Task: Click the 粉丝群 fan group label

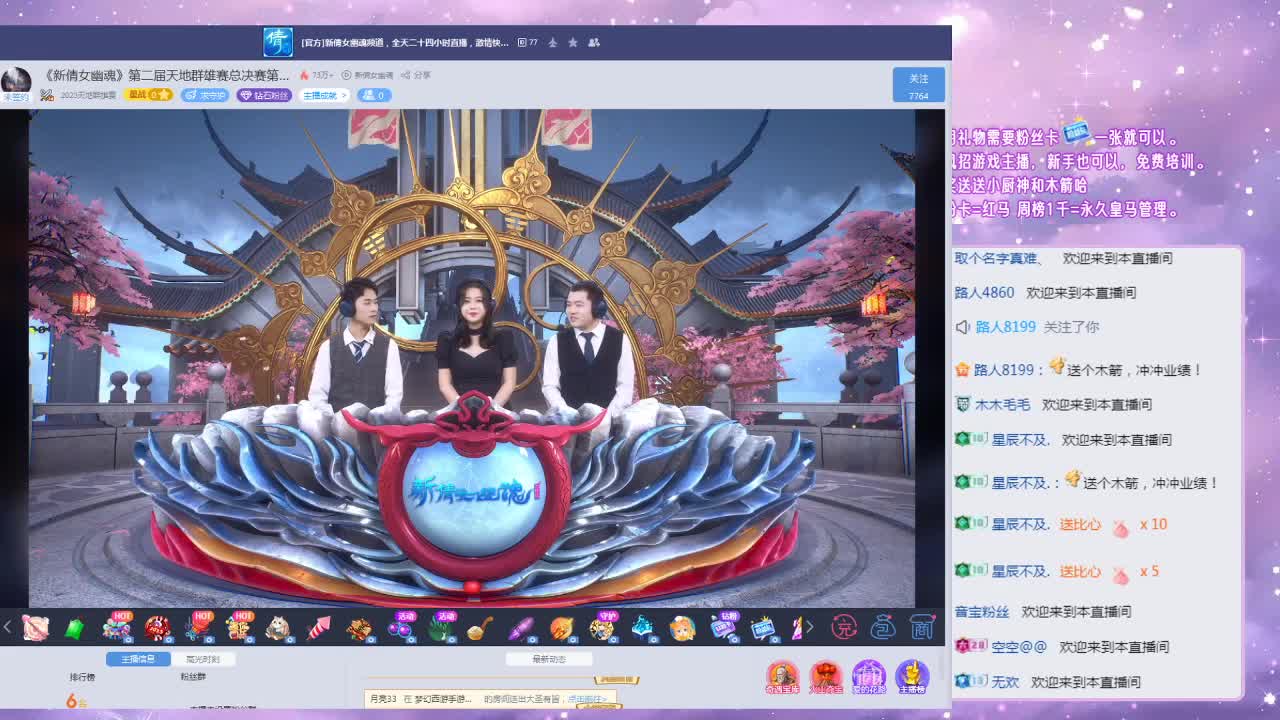Action: [x=193, y=677]
